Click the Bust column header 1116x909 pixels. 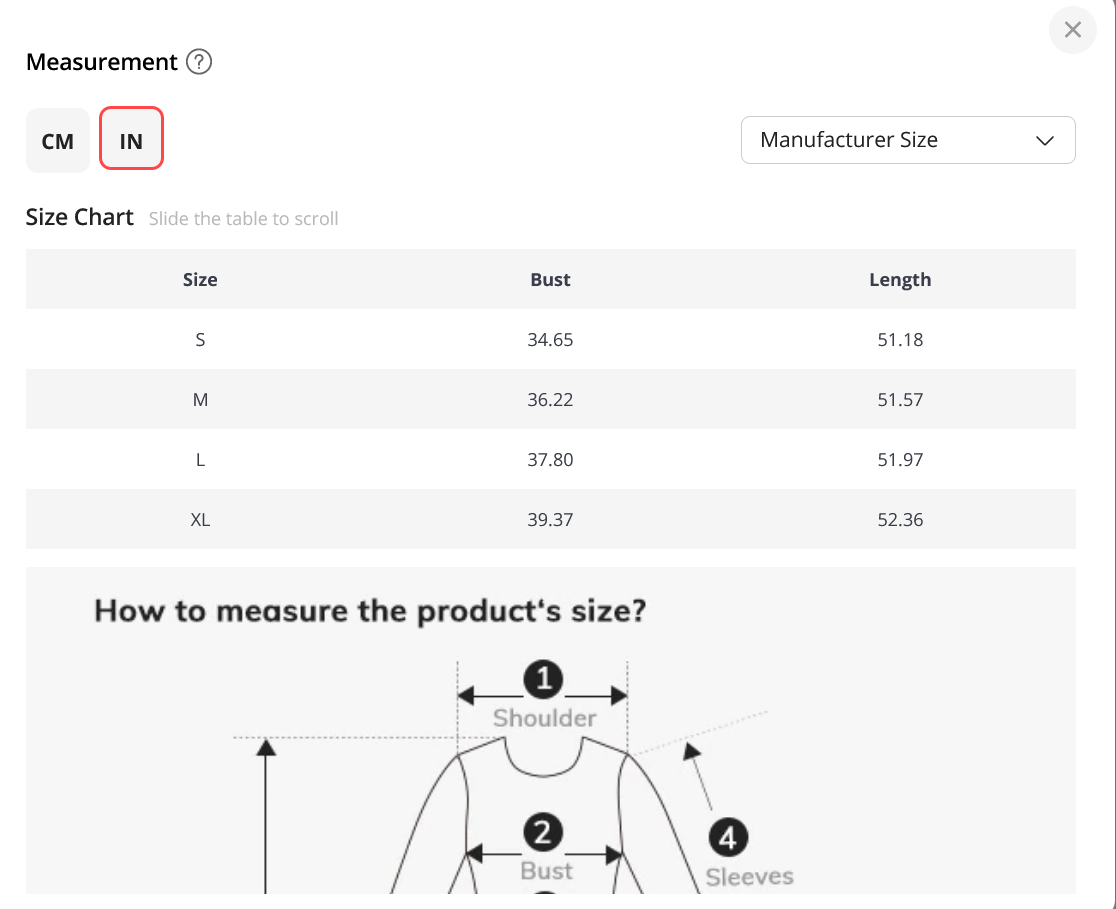pyautogui.click(x=550, y=280)
